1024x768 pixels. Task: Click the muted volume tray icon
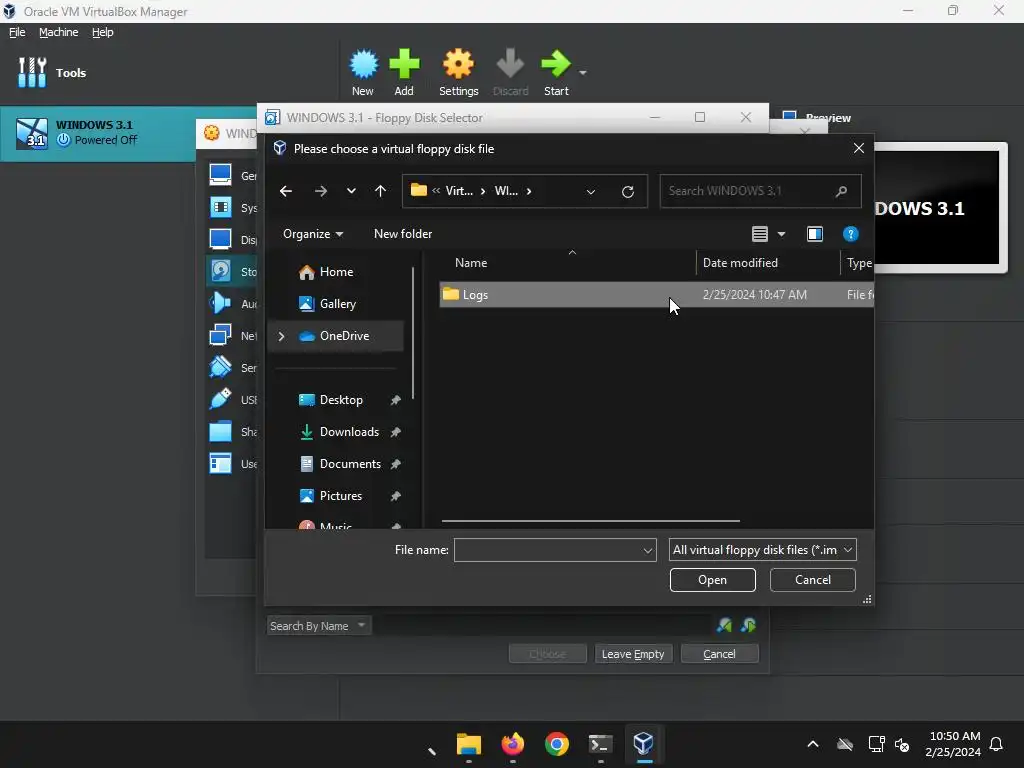coord(902,744)
